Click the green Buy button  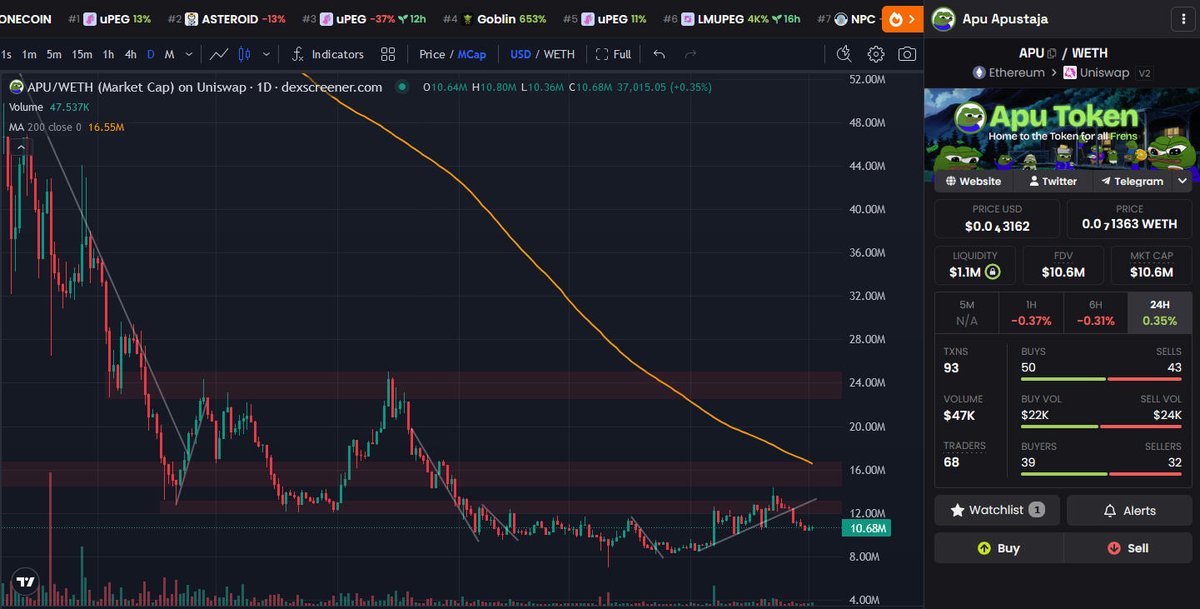pos(998,548)
